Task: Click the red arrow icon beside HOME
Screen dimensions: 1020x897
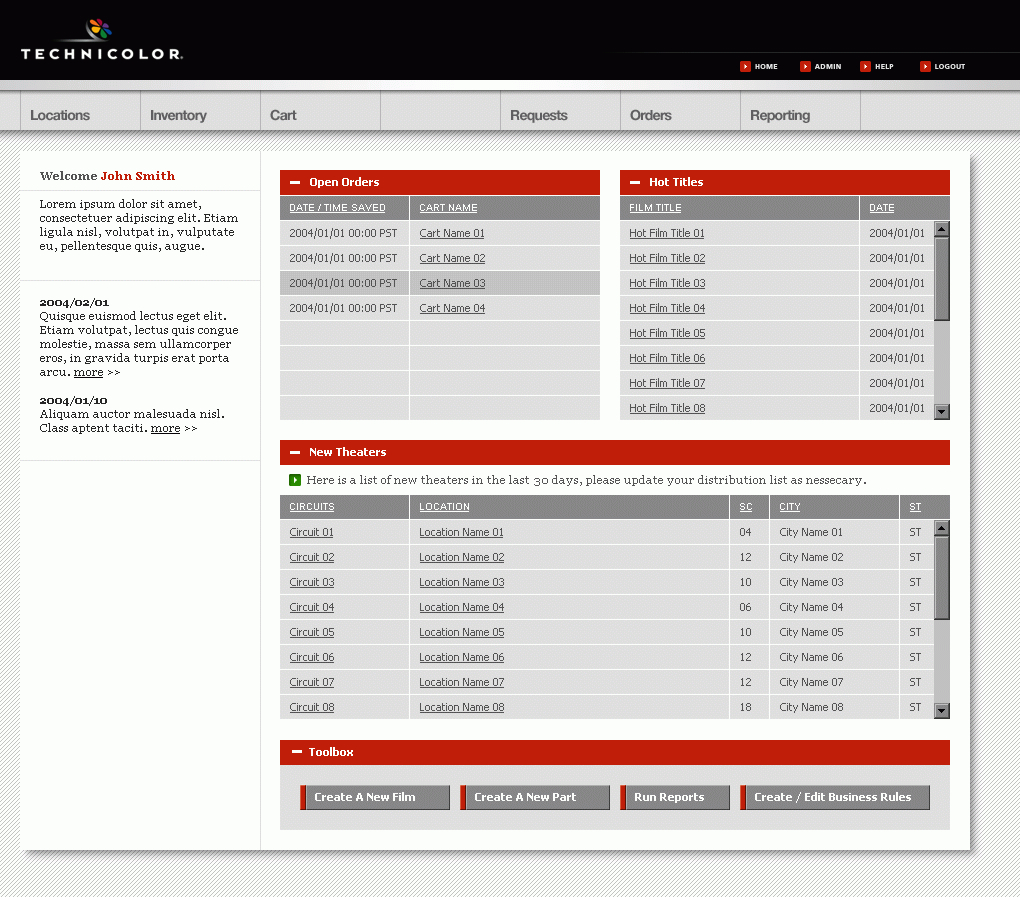Action: click(745, 66)
